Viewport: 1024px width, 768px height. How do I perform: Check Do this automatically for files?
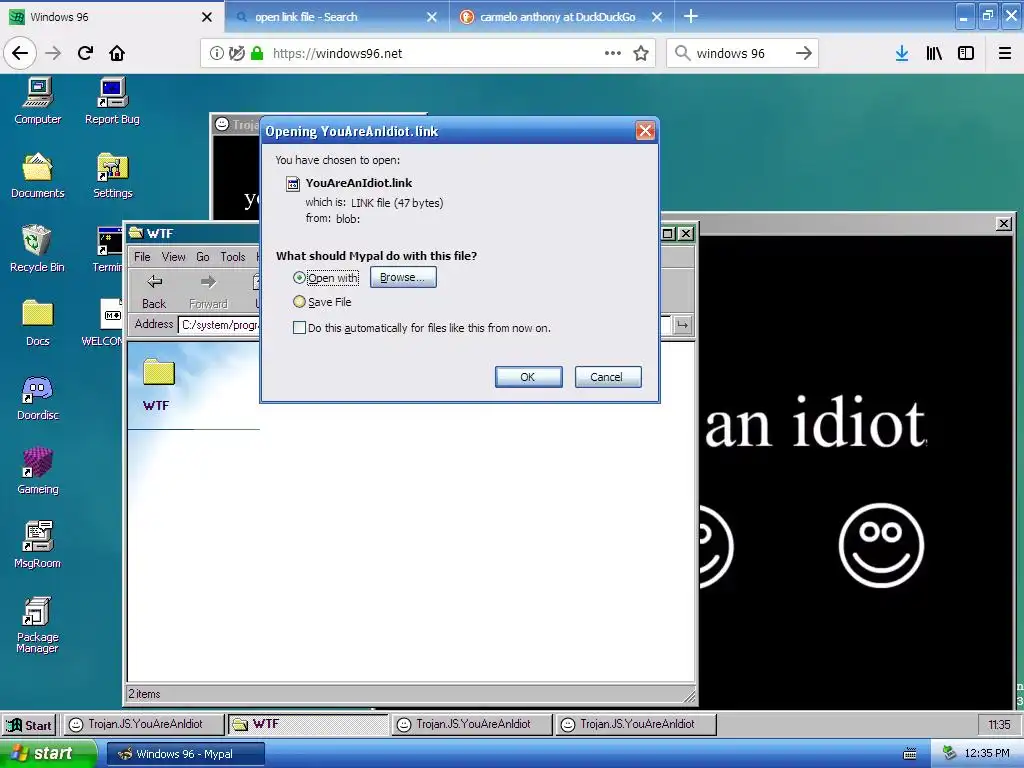point(299,328)
